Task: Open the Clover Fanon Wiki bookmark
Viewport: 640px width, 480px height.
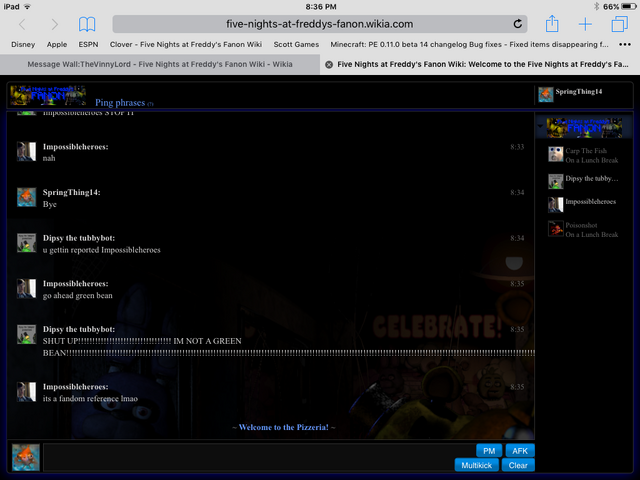Action: pos(186,44)
